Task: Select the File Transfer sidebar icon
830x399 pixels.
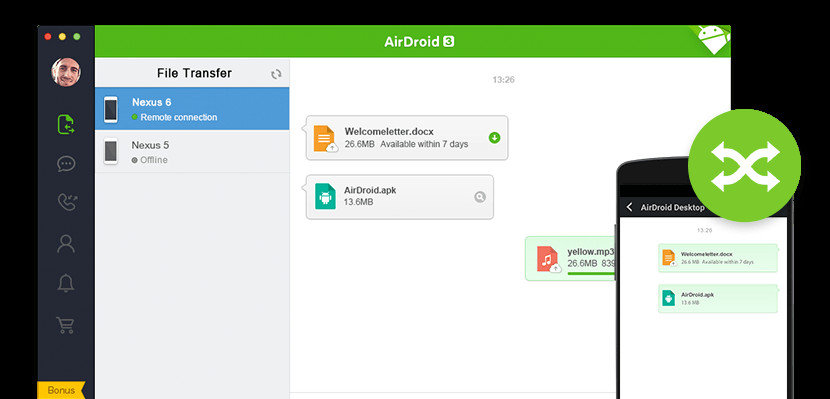Action: coord(66,124)
